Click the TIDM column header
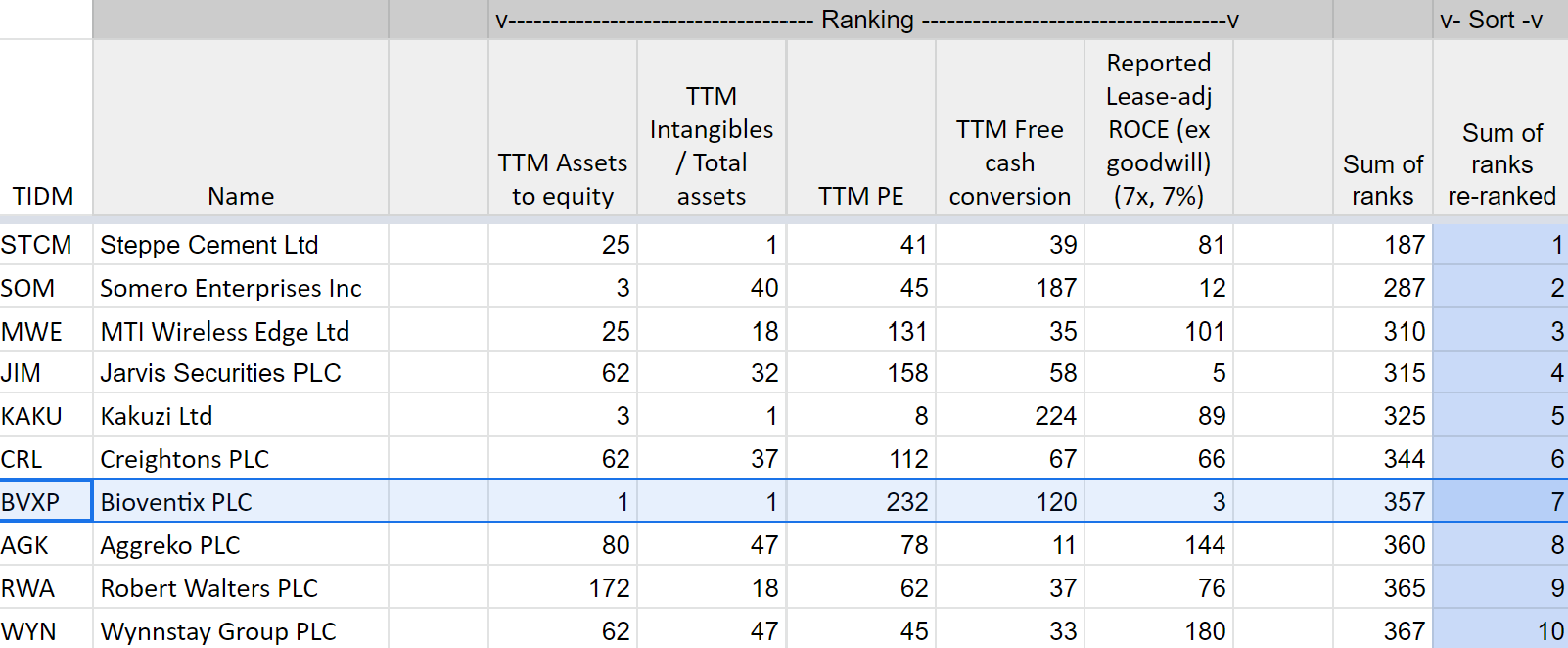This screenshot has height=648, width=1568. [x=46, y=127]
